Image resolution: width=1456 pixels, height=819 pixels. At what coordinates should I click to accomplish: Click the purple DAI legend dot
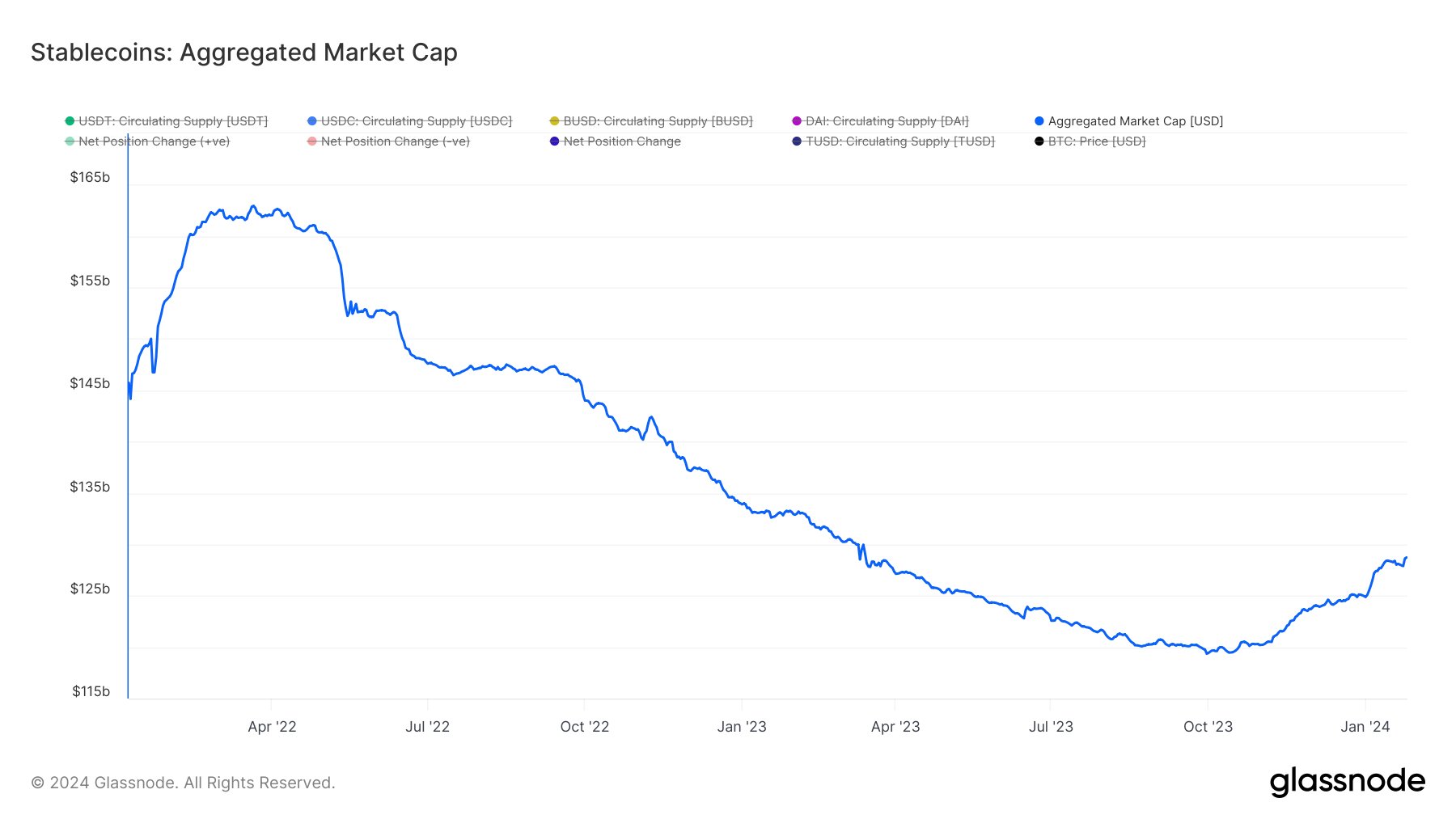click(x=797, y=121)
